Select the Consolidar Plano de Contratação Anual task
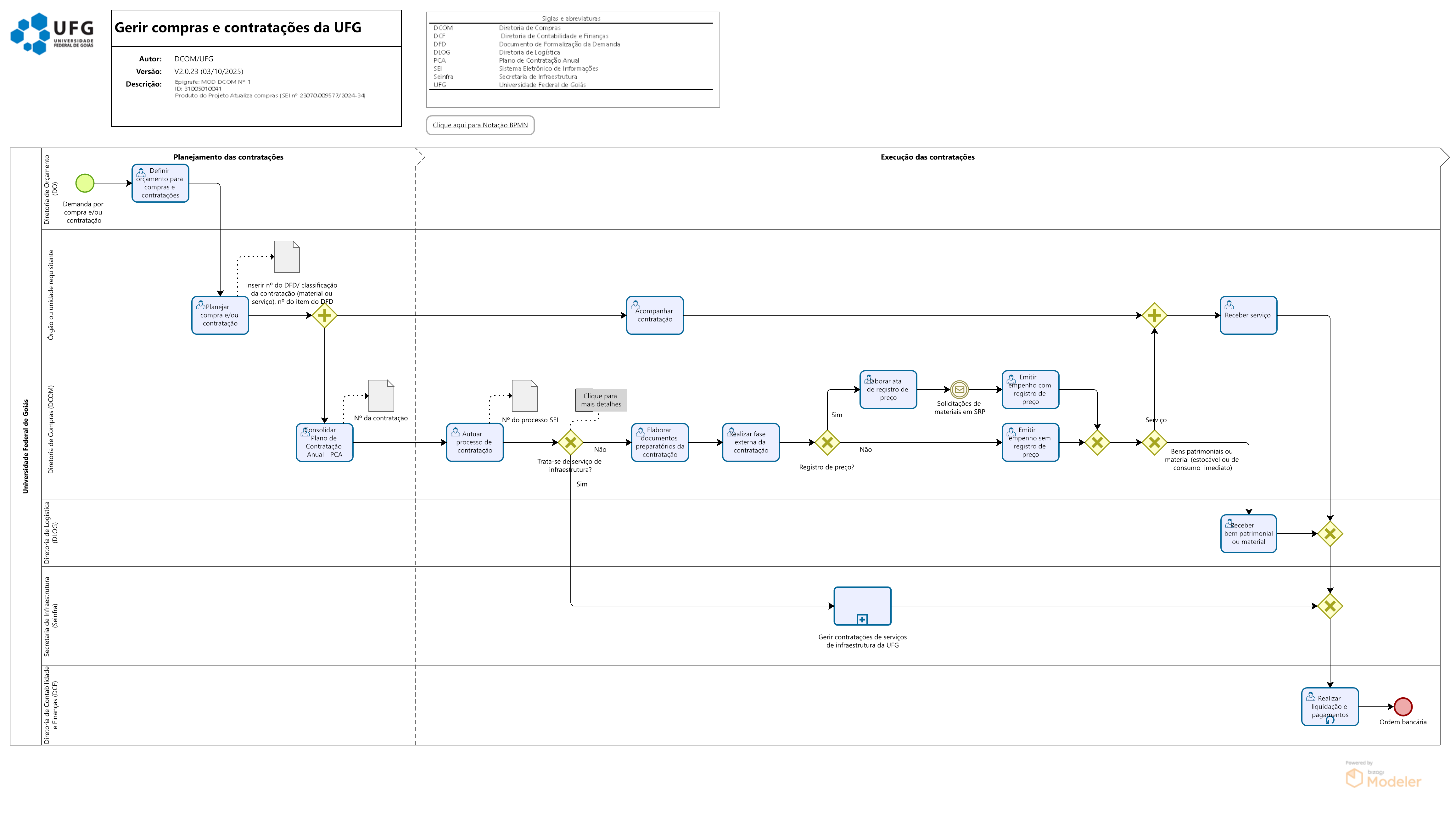The width and height of the screenshot is (1456, 837). 324,443
